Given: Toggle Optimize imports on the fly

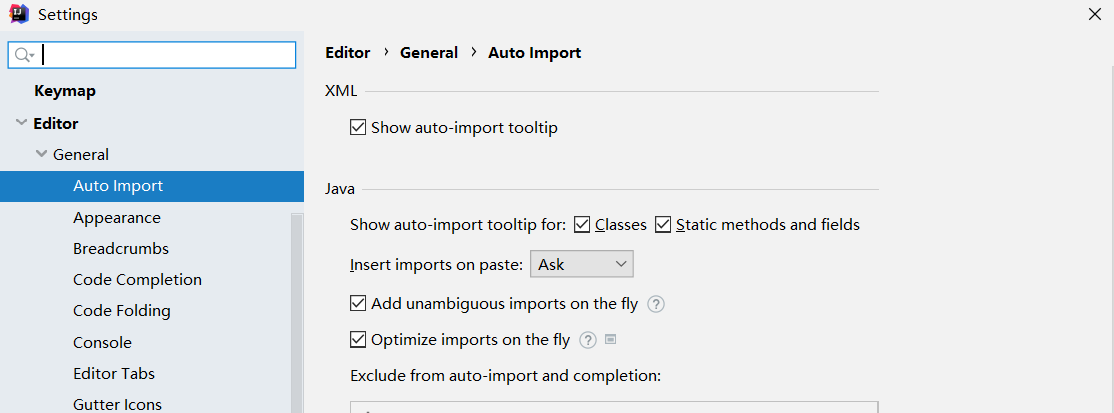Looking at the screenshot, I should click(358, 340).
